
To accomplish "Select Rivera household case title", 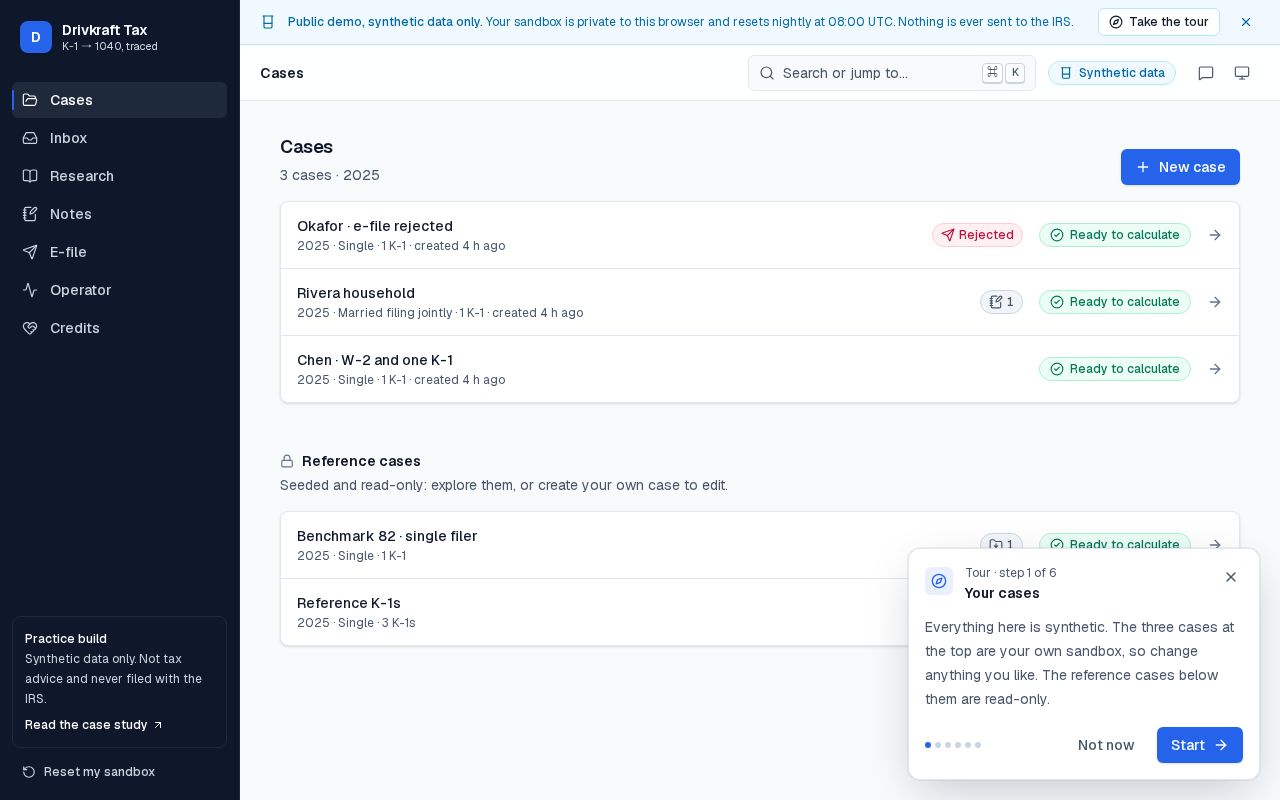I will (356, 293).
